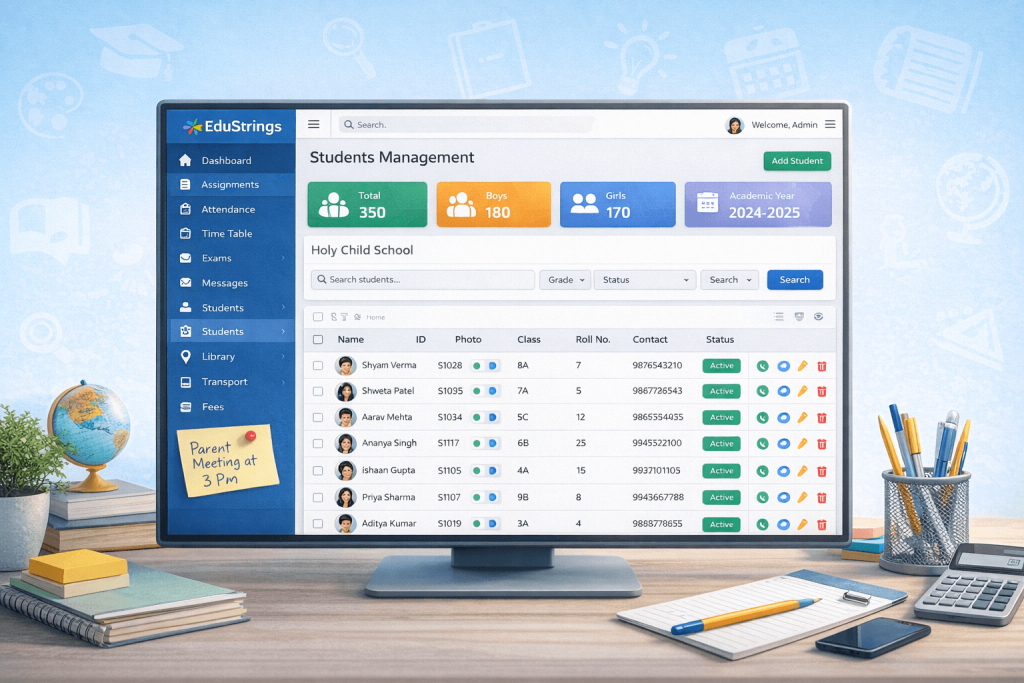The width and height of the screenshot is (1024, 683).
Task: Open the Grade dropdown filter
Action: (x=565, y=280)
